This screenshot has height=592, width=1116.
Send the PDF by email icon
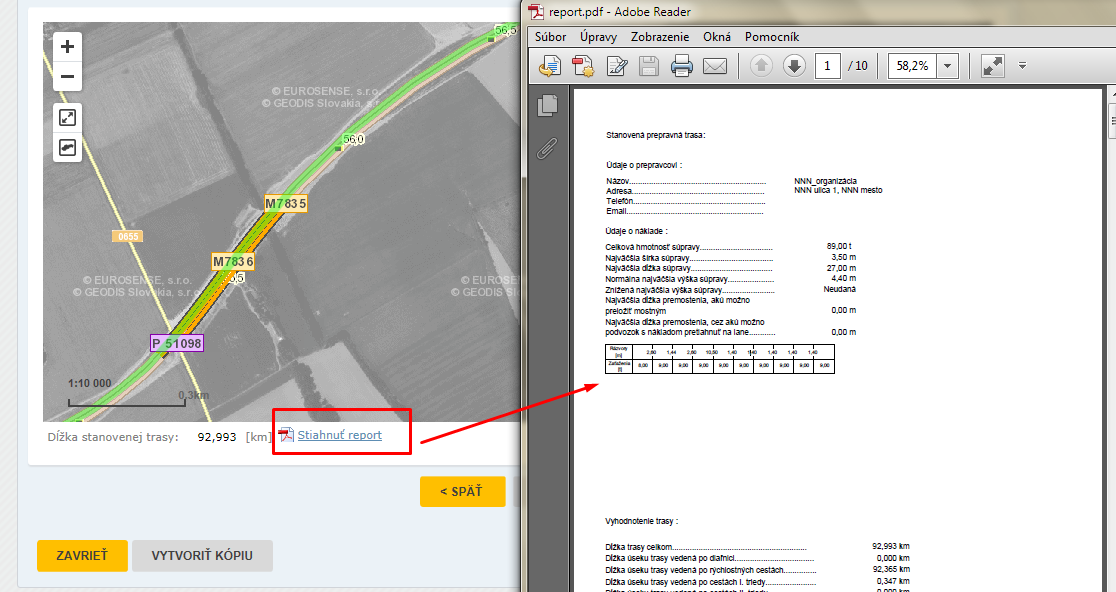pos(715,66)
